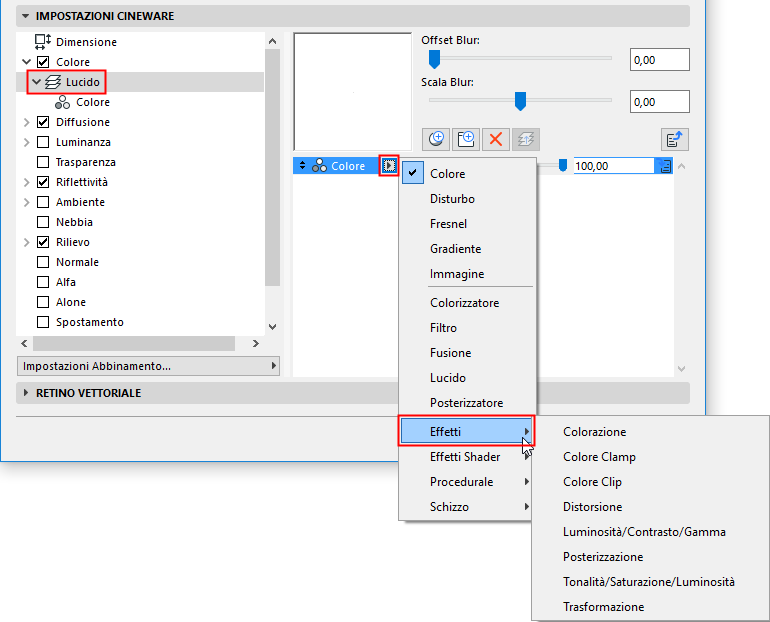Expand the Retino Vettoriale panel
Image resolution: width=770 pixels, height=622 pixels.
coord(26,393)
